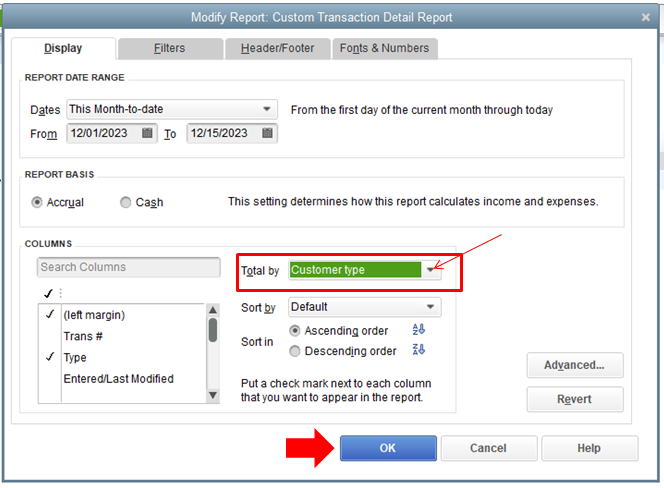
Task: Select the Accrual report basis
Action: [x=37, y=202]
